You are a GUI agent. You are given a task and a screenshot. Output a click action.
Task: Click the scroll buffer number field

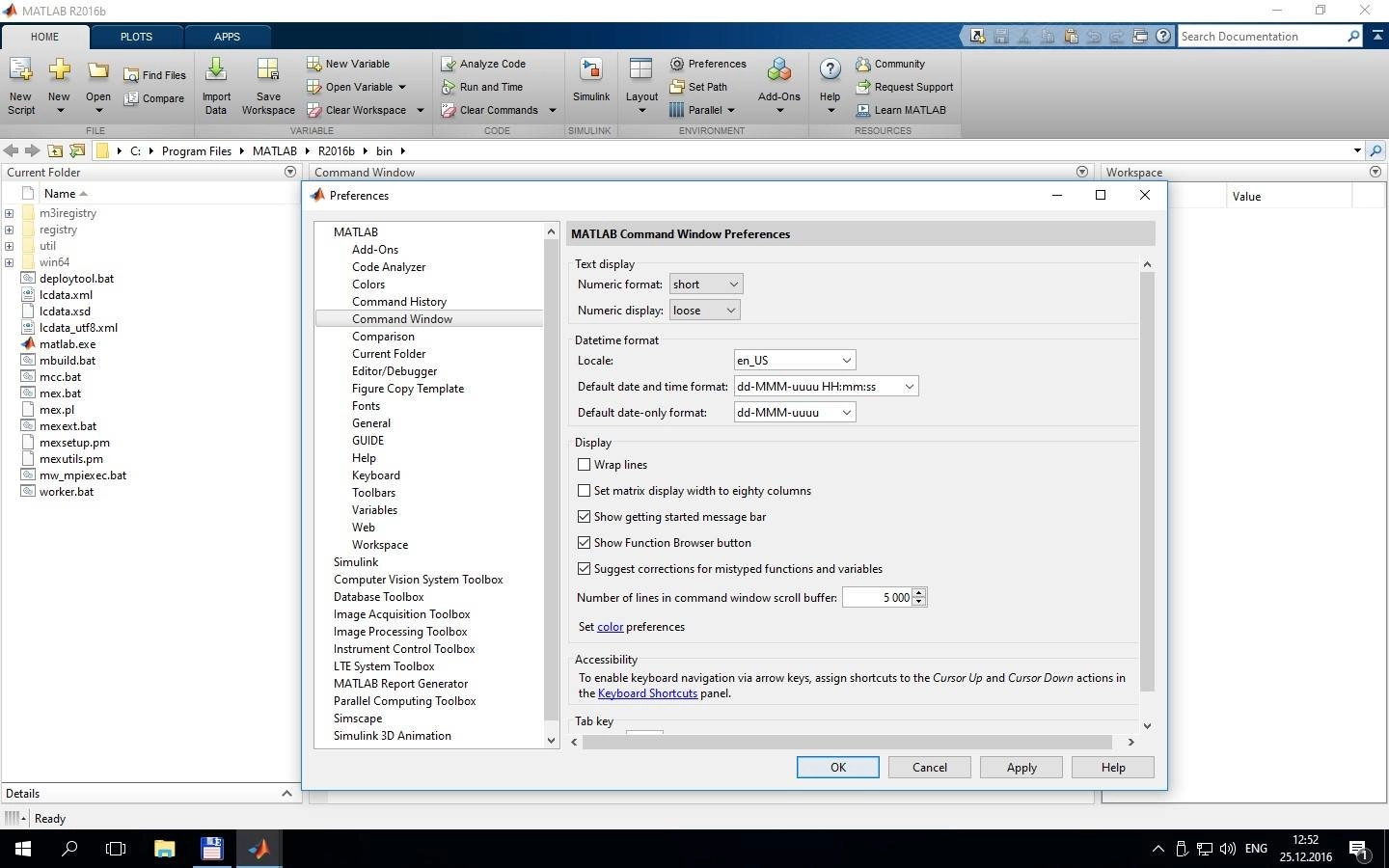pyautogui.click(x=877, y=598)
